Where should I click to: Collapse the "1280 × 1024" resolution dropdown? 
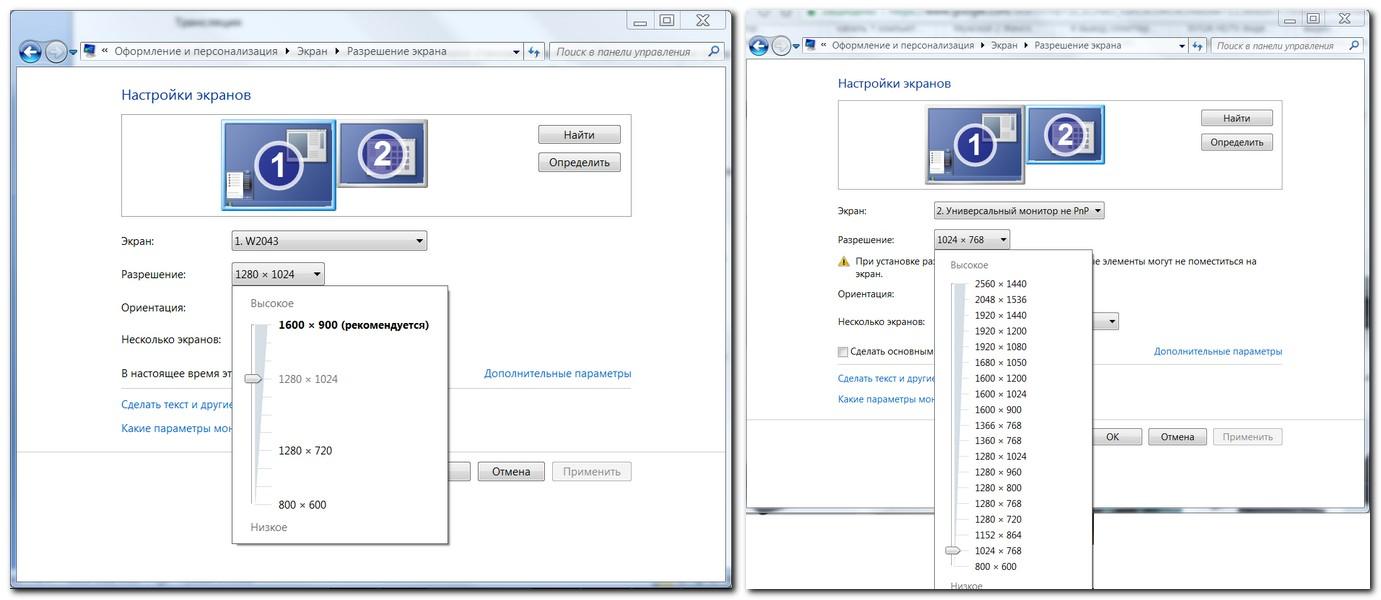(278, 274)
